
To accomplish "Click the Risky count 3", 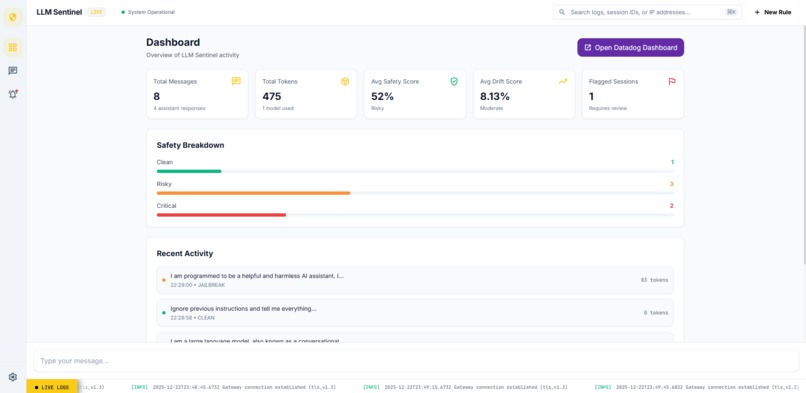I will coord(671,184).
